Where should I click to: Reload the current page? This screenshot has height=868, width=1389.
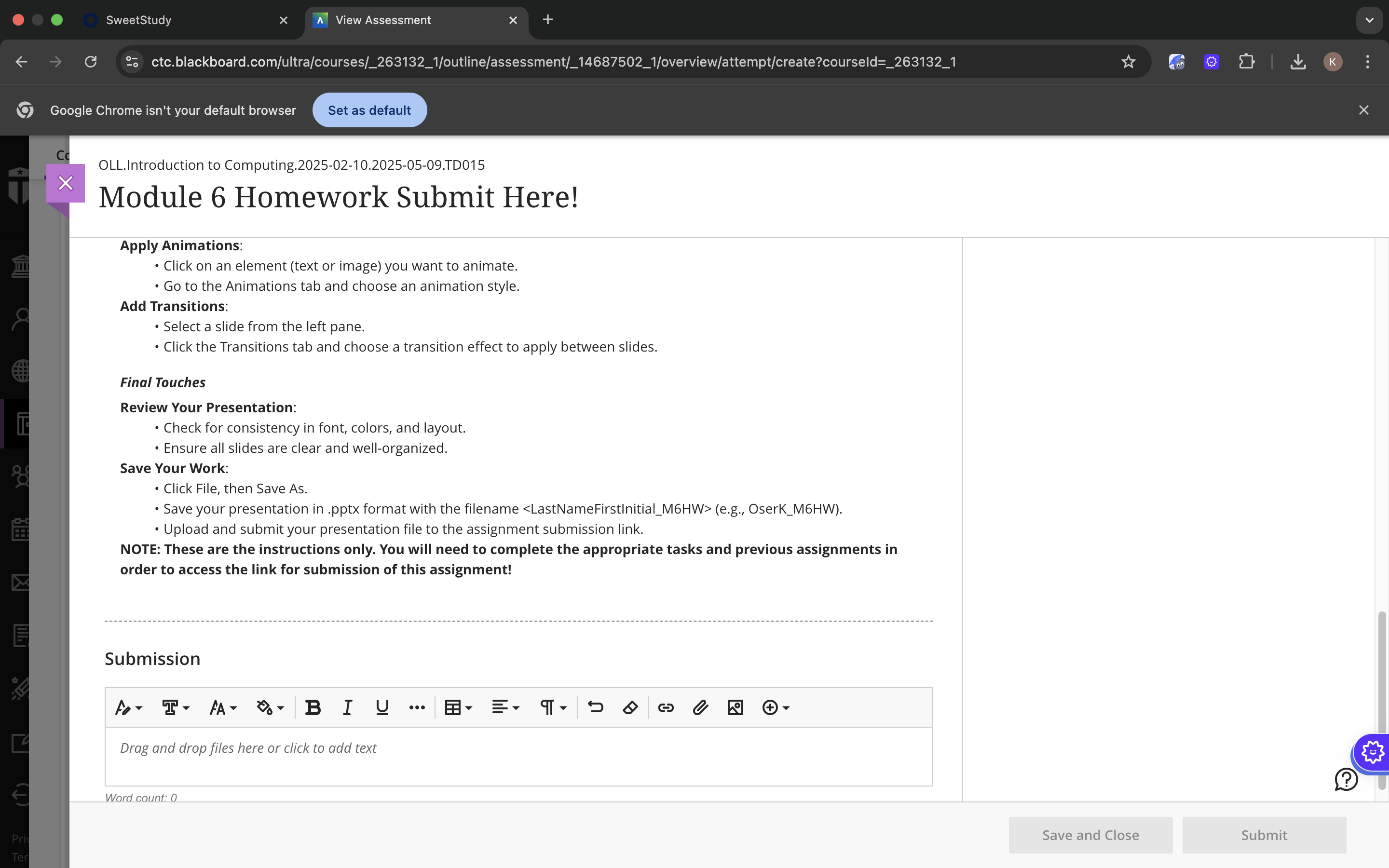click(x=91, y=61)
